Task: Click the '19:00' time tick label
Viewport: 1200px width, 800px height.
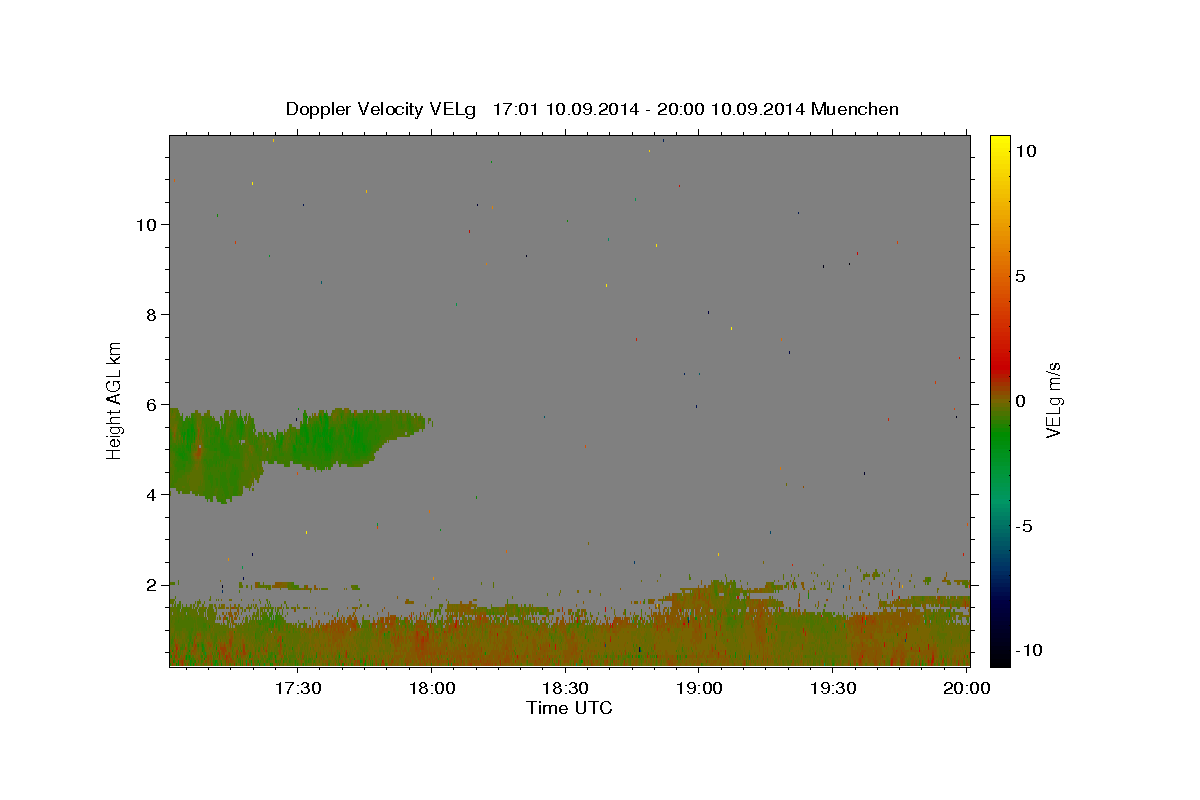Action: (x=700, y=688)
